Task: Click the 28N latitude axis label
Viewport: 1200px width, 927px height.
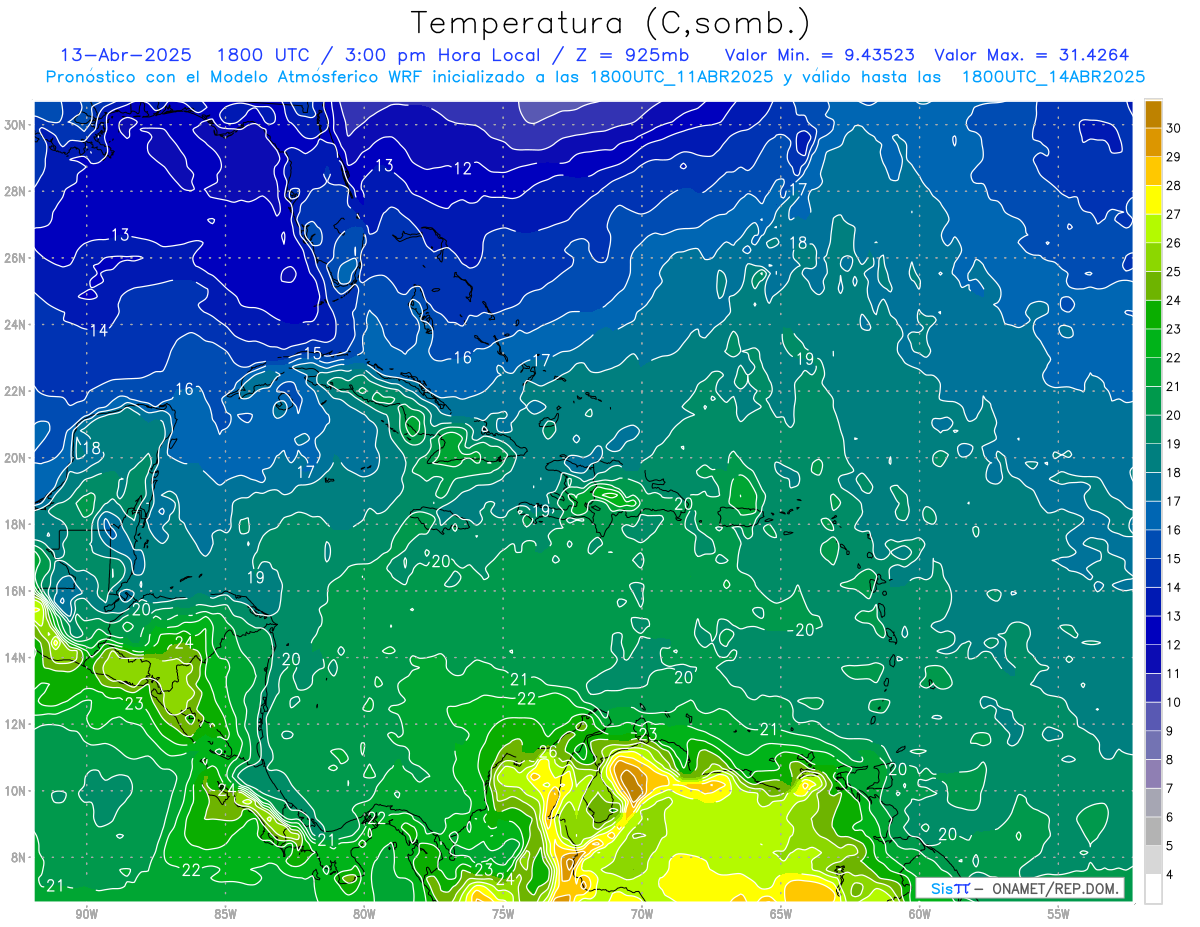Action: 14,191
